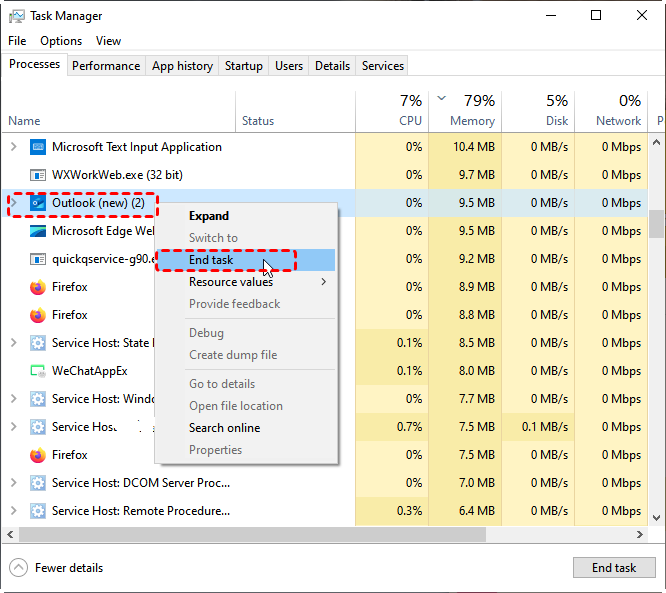The width and height of the screenshot is (666, 593).
Task: Choose End task in context menu
Action: pos(211,260)
